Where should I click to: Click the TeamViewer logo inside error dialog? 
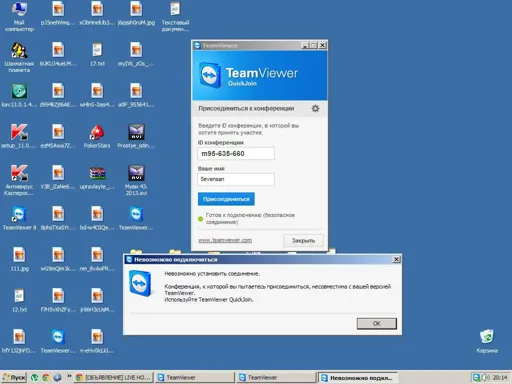click(140, 284)
